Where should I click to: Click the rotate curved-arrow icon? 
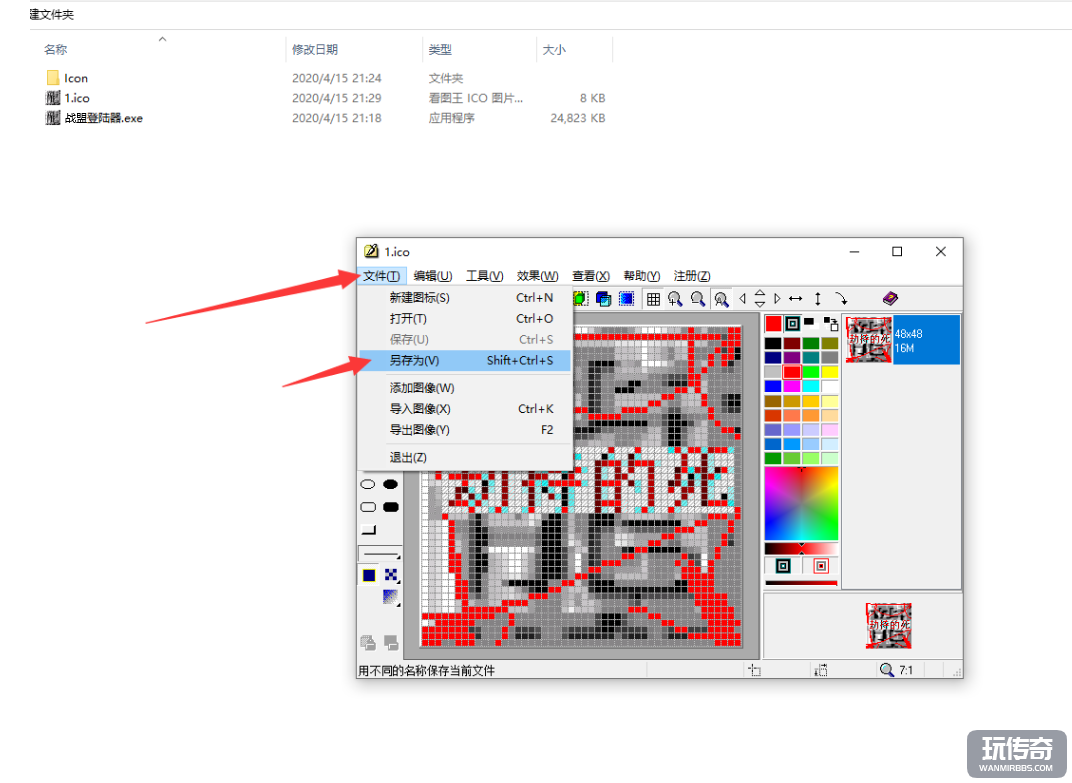coord(841,299)
